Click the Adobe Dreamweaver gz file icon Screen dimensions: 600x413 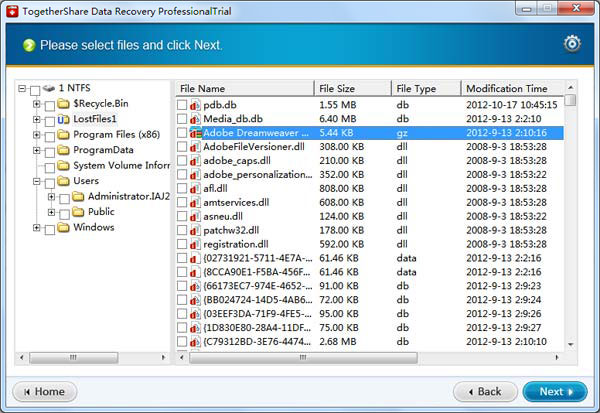click(196, 133)
